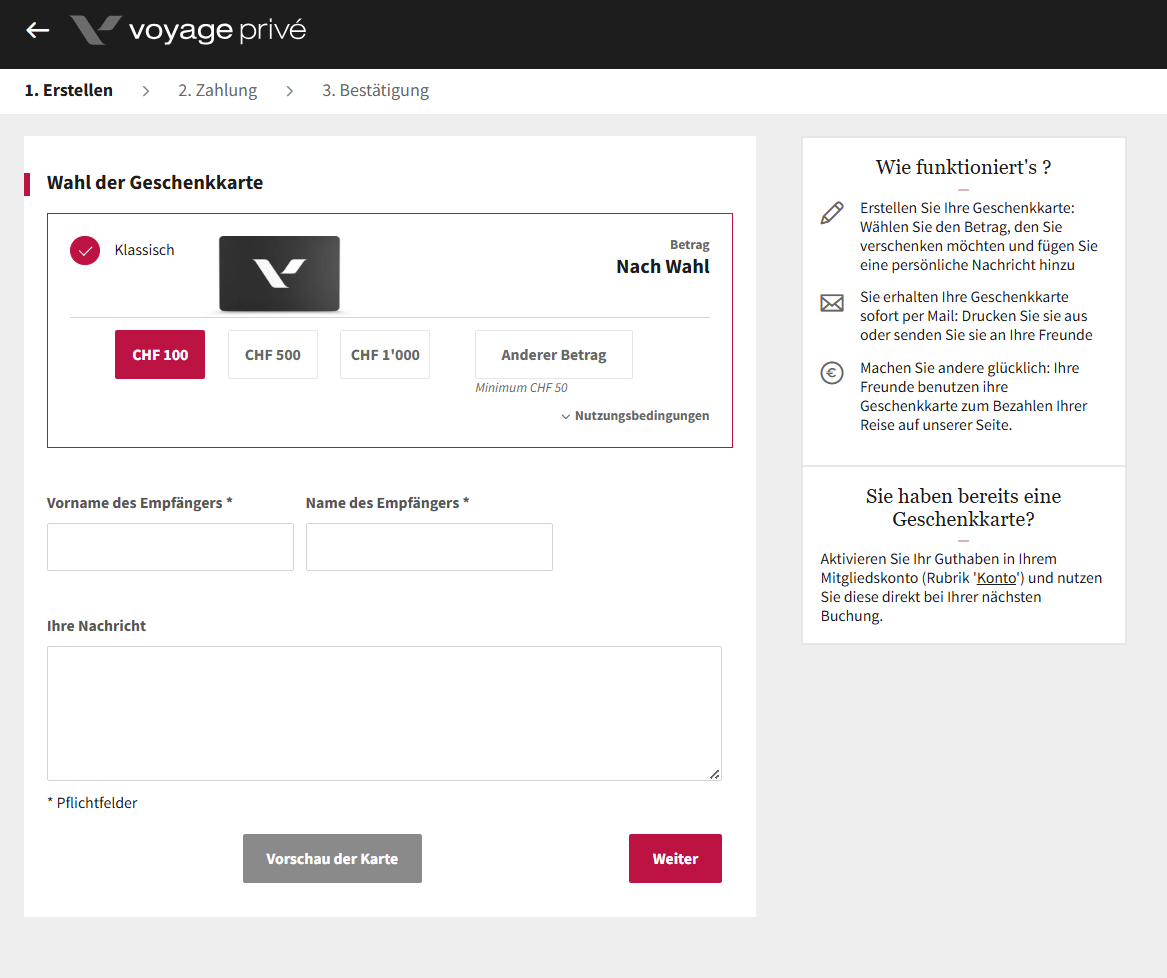1167x978 pixels.
Task: Go to step 2. Zahlung
Action: point(217,91)
